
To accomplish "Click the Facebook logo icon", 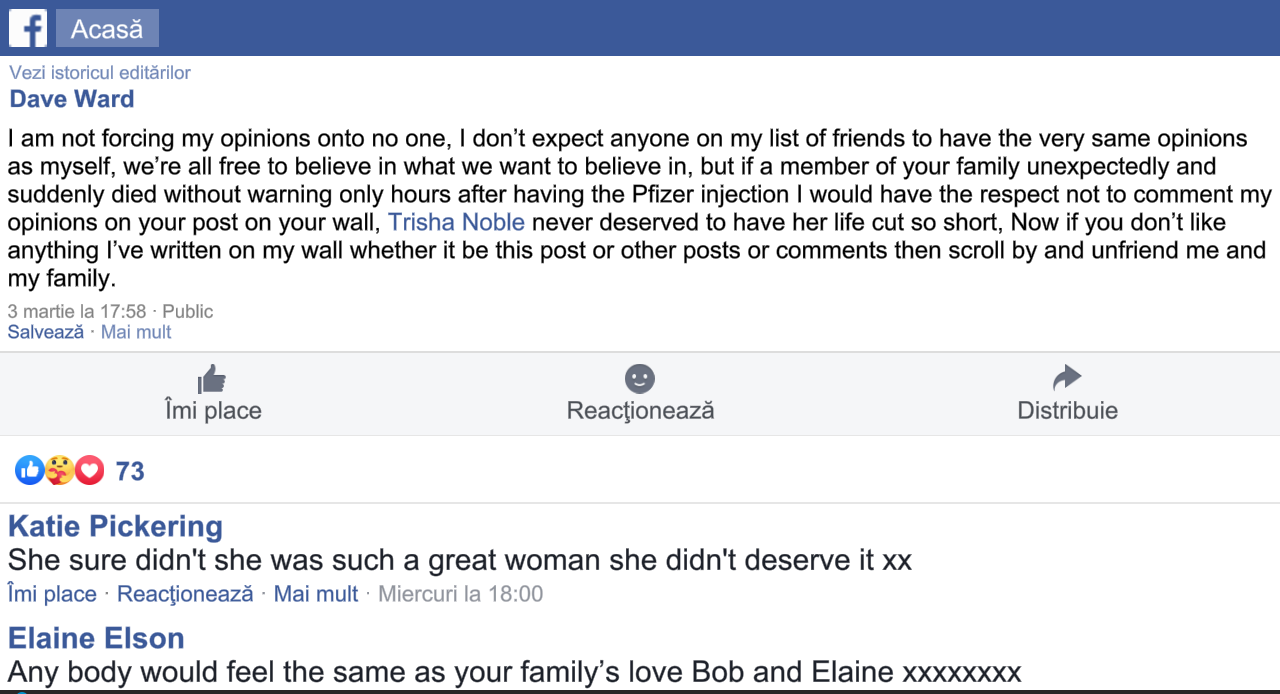I will [28, 29].
